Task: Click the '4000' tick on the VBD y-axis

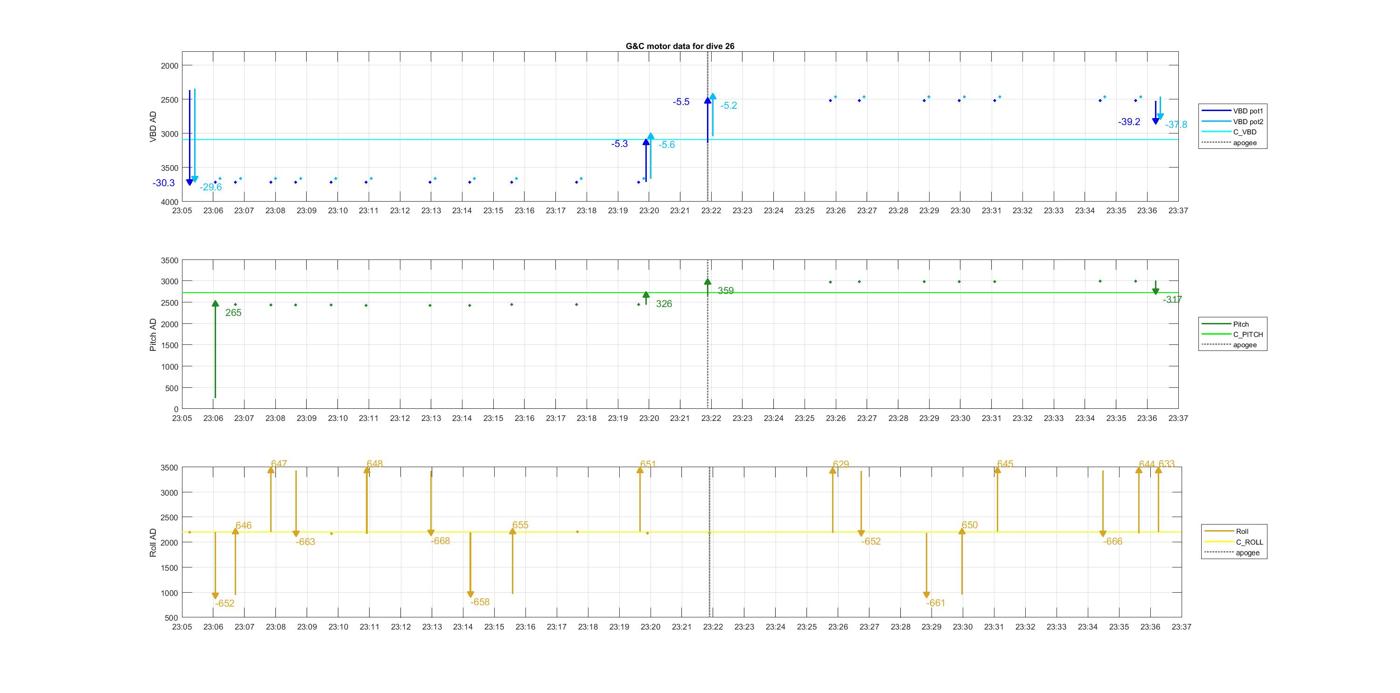Action: pos(168,202)
